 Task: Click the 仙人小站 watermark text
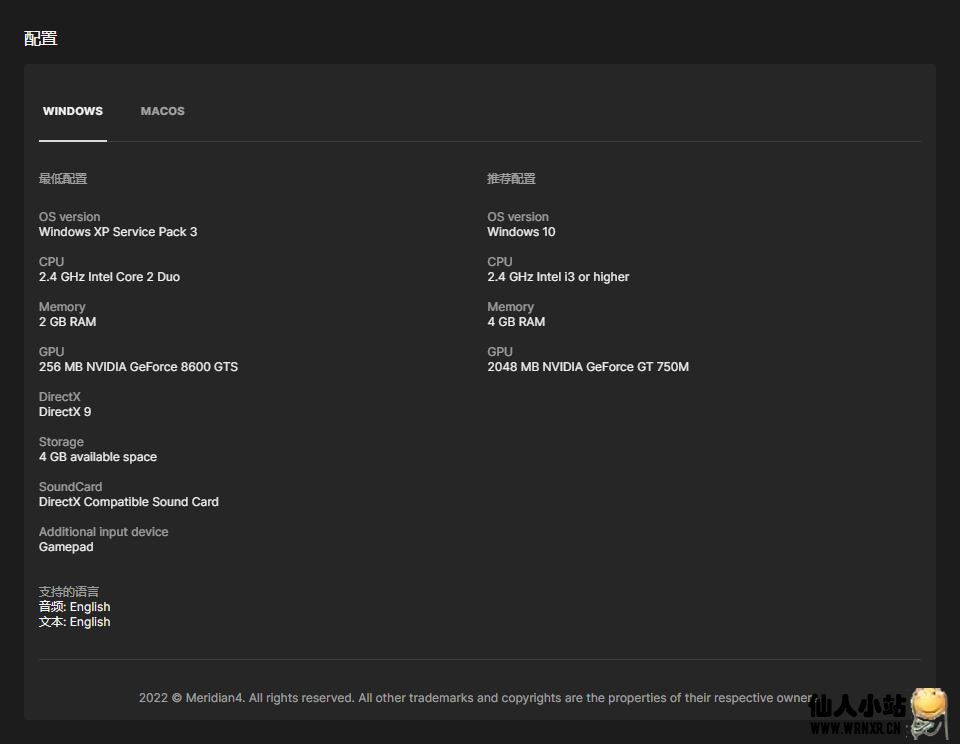[x=858, y=707]
